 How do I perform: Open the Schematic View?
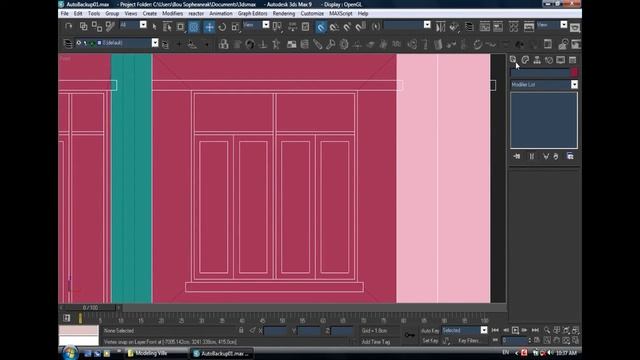pos(498,27)
